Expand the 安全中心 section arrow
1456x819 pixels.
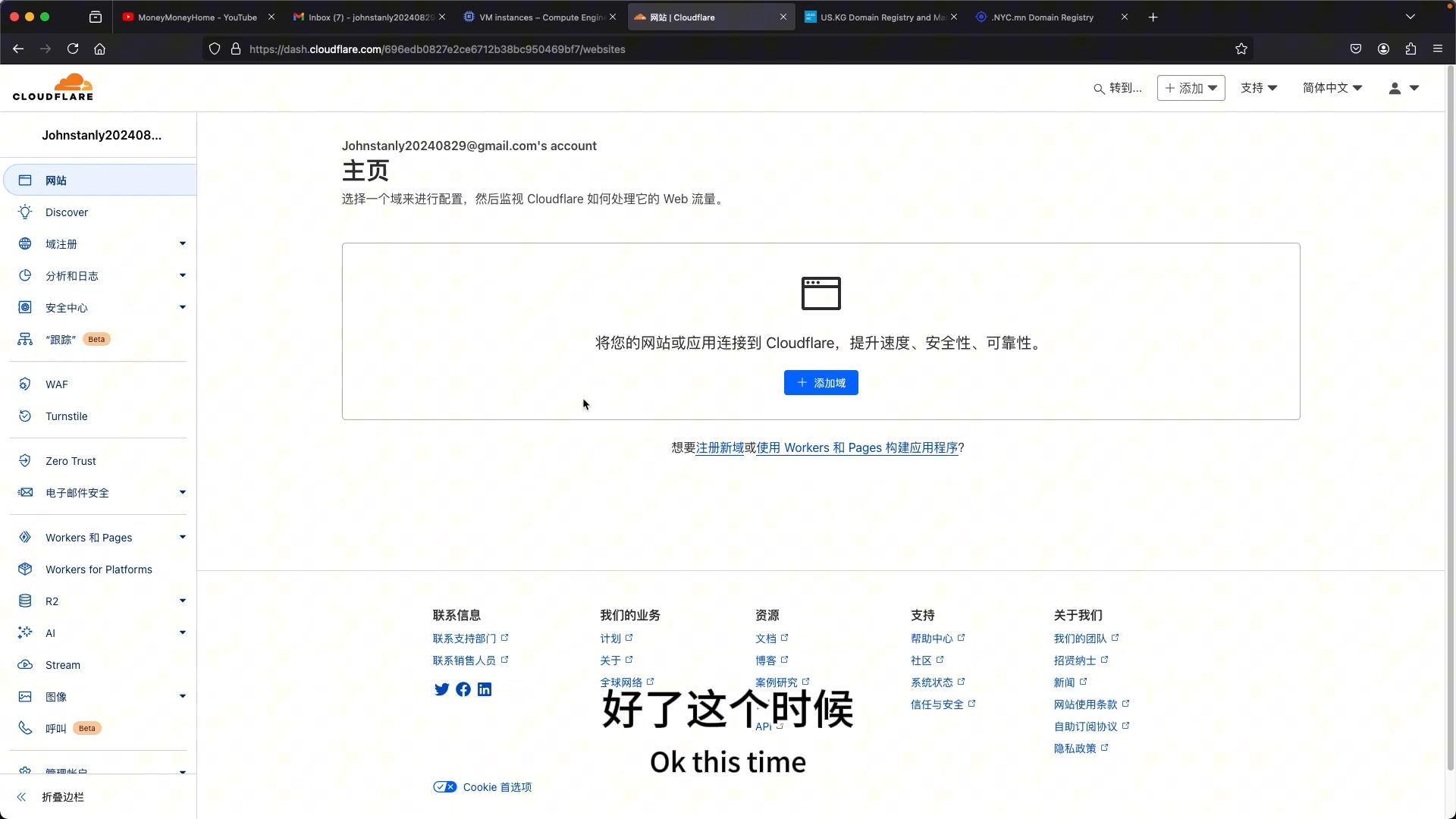[183, 307]
